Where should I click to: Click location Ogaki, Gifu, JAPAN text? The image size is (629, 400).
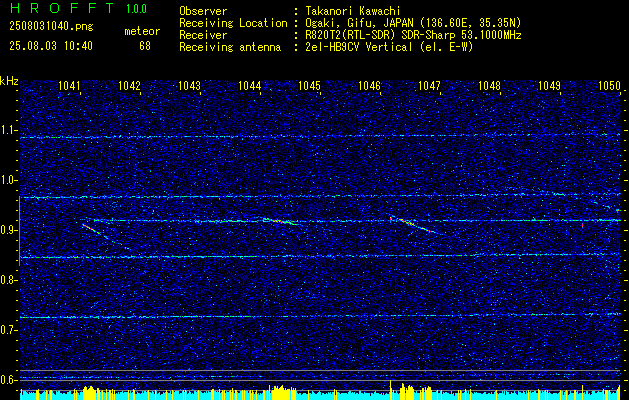click(414, 23)
